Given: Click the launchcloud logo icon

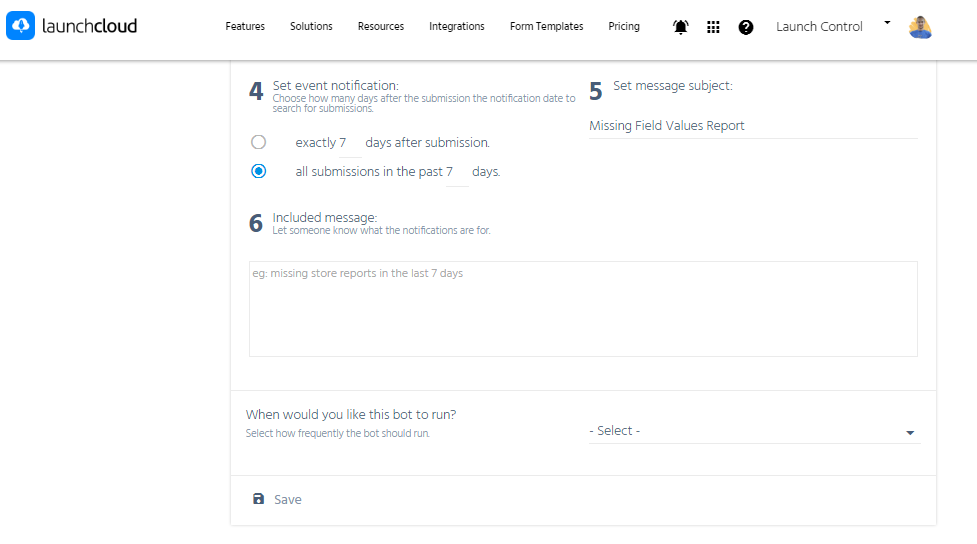Looking at the screenshot, I should pos(20,26).
